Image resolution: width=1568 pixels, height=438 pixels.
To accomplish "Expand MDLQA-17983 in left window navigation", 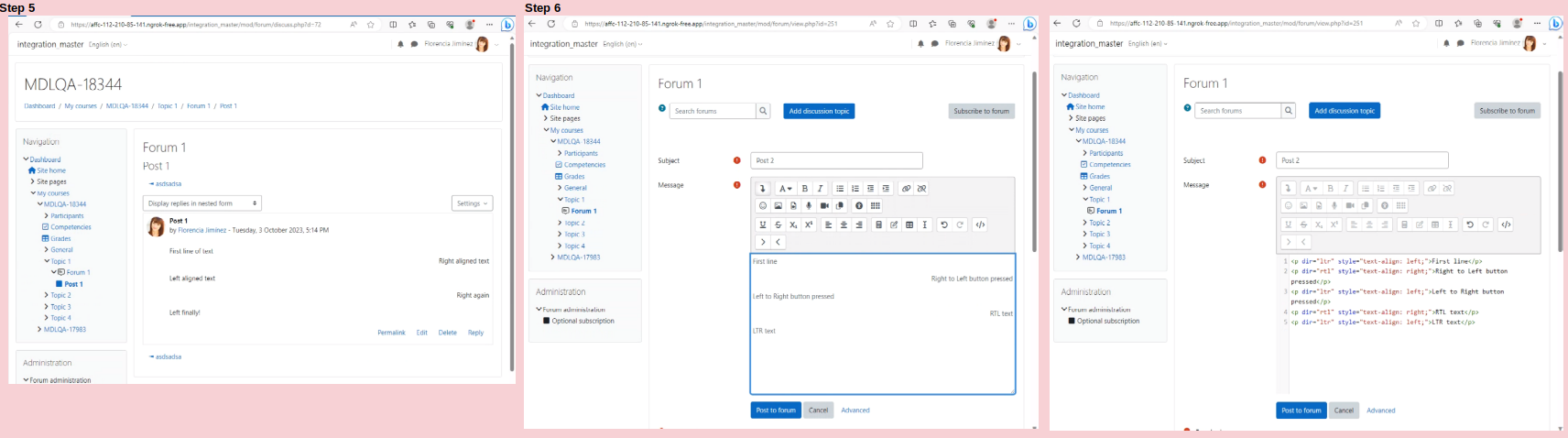I will [x=39, y=329].
